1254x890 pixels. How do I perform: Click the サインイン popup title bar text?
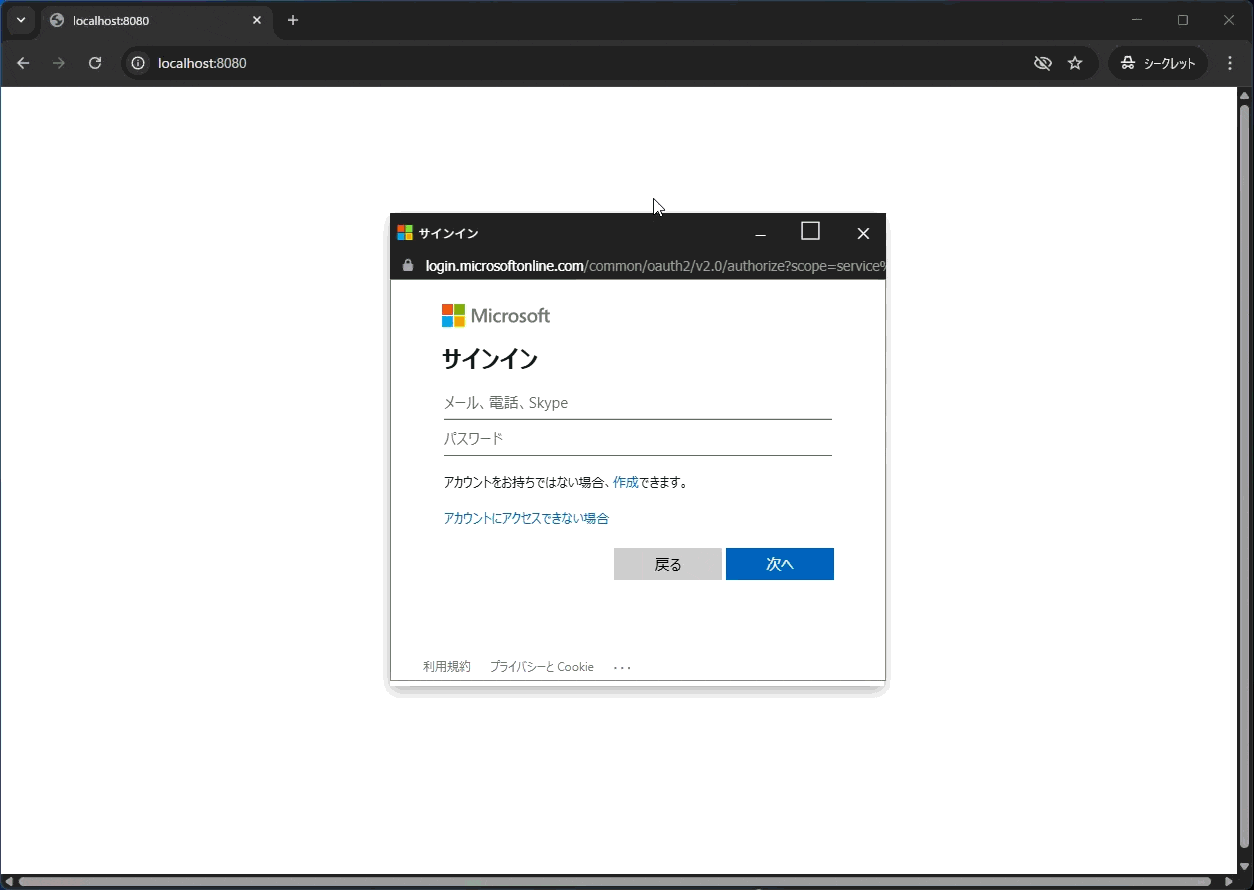click(448, 233)
